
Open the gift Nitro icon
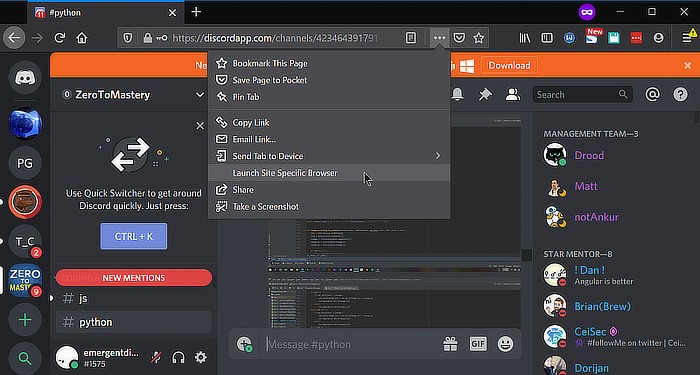(x=450, y=344)
